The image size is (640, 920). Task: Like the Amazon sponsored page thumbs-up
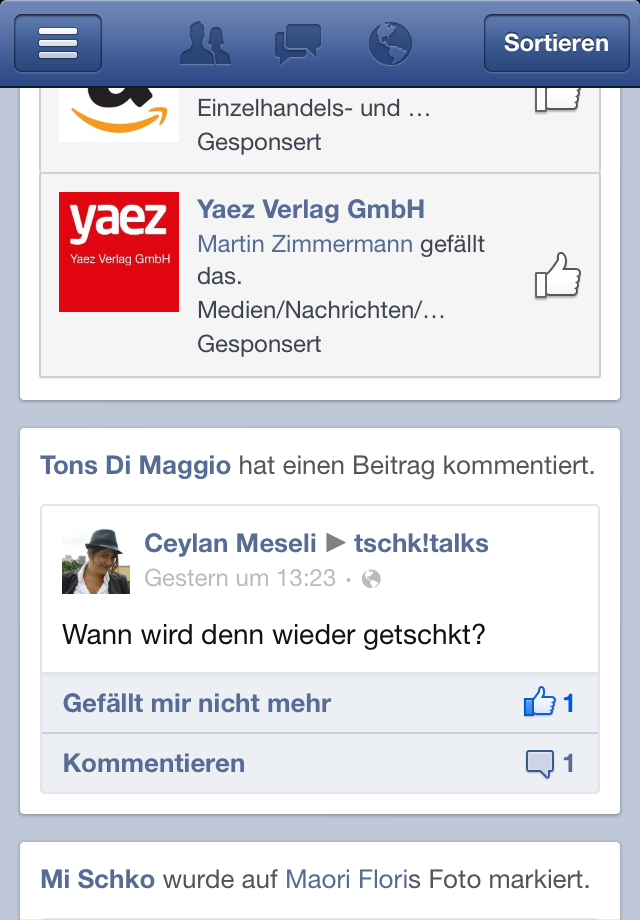557,98
